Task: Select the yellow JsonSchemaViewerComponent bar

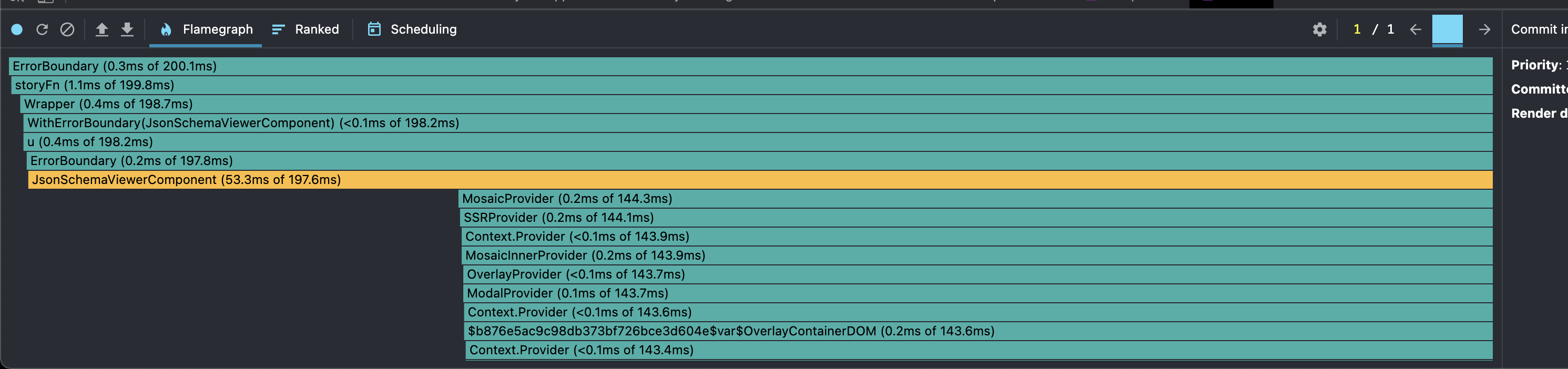Action: 760,179
